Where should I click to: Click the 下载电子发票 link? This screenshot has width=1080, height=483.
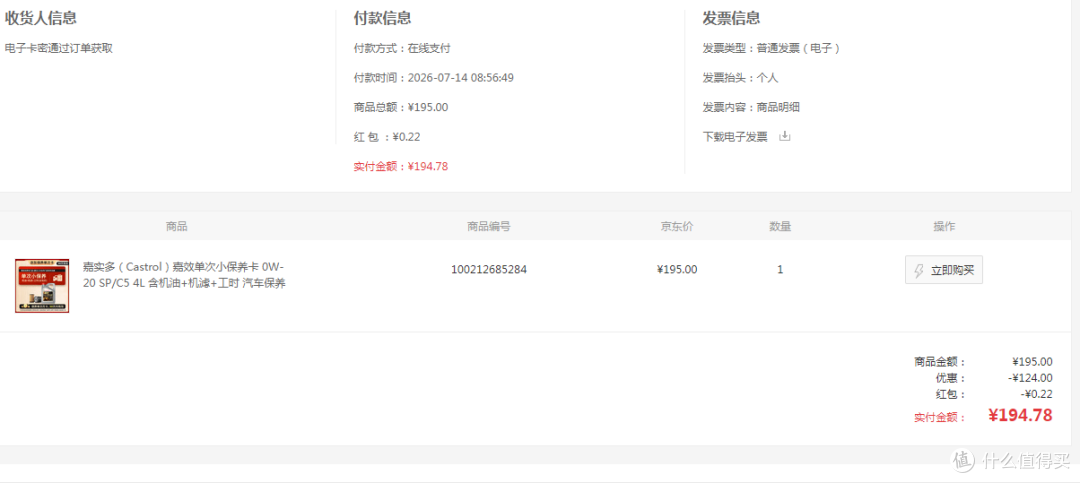pos(735,136)
